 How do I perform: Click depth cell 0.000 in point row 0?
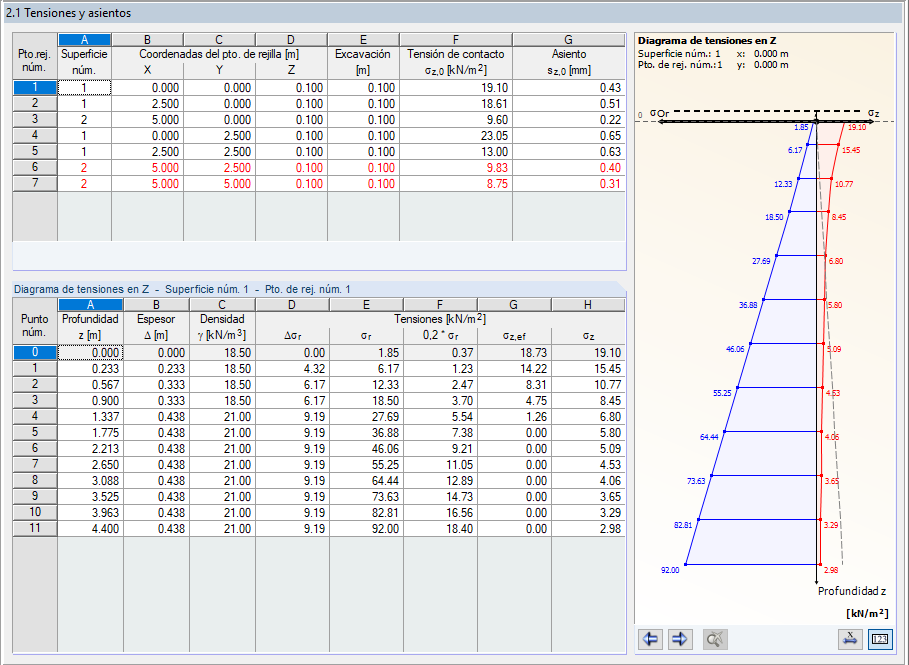[90, 353]
